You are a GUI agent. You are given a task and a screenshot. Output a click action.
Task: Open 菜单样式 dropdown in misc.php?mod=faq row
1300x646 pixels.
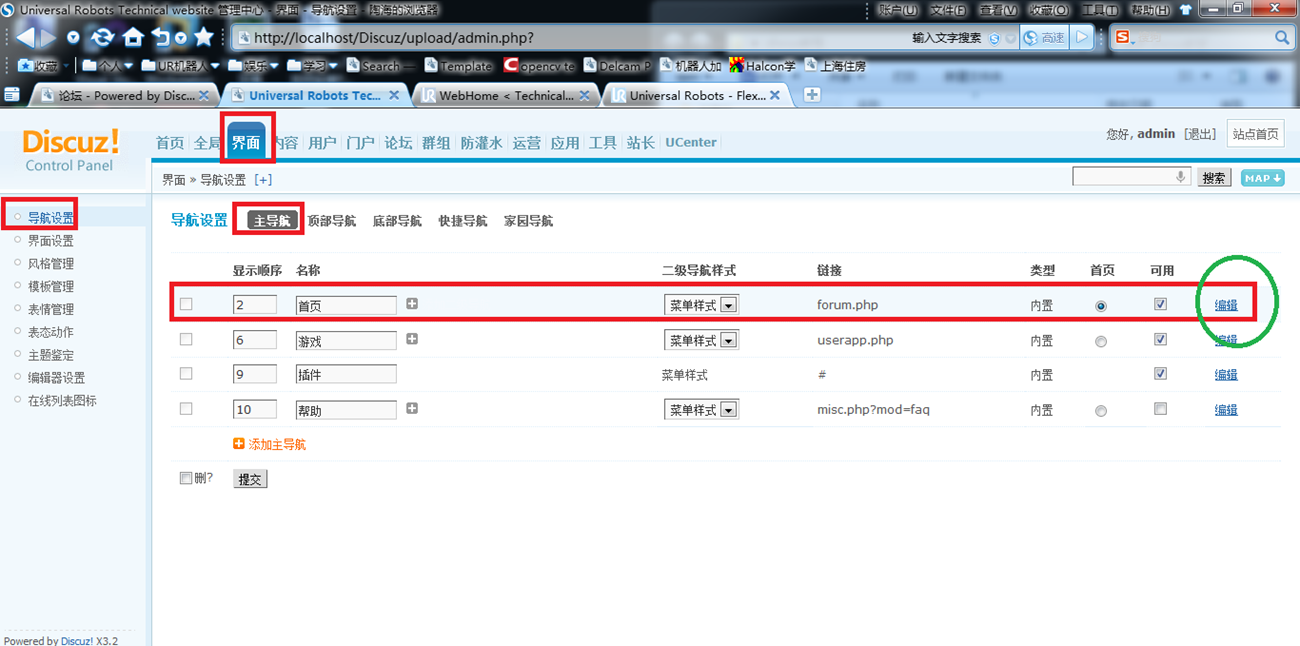coord(701,409)
